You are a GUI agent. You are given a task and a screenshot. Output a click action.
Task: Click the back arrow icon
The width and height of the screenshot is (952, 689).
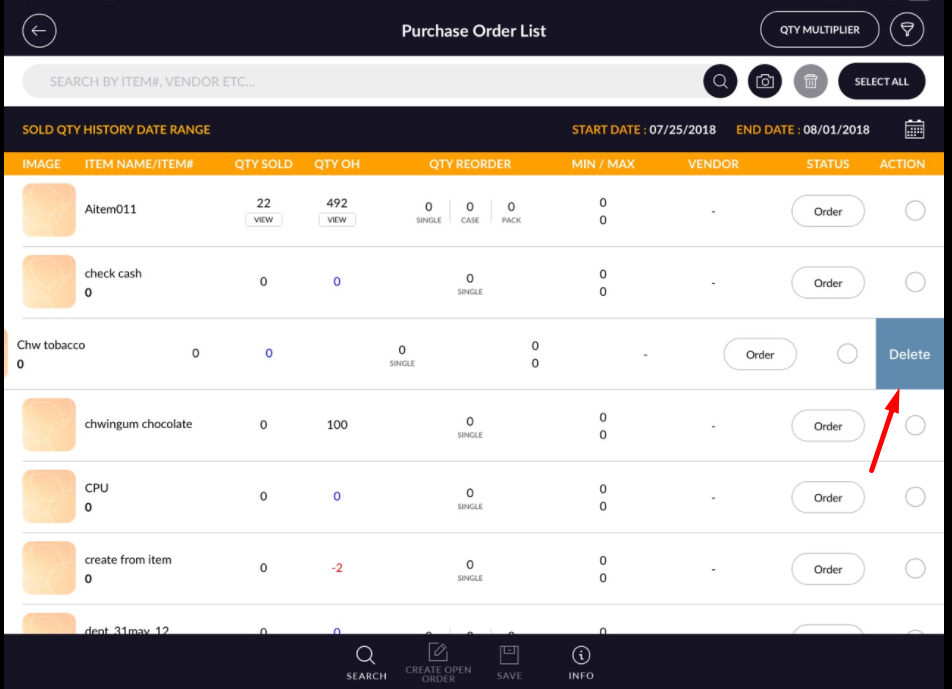39,31
